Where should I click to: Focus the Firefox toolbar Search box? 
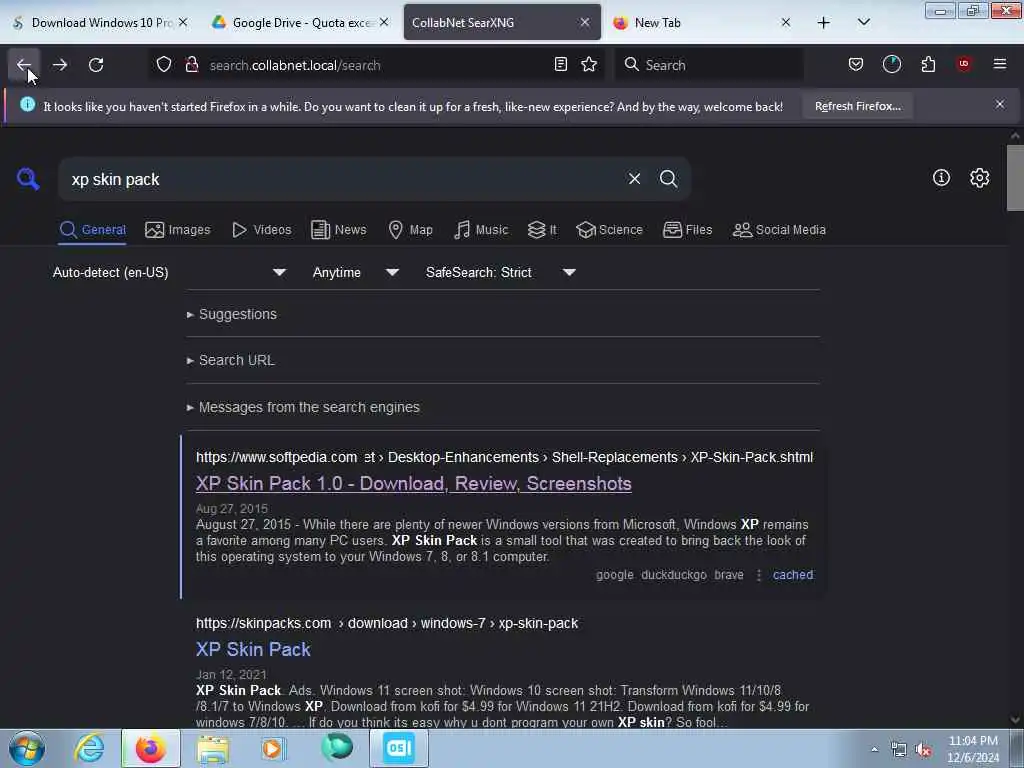[x=709, y=65]
